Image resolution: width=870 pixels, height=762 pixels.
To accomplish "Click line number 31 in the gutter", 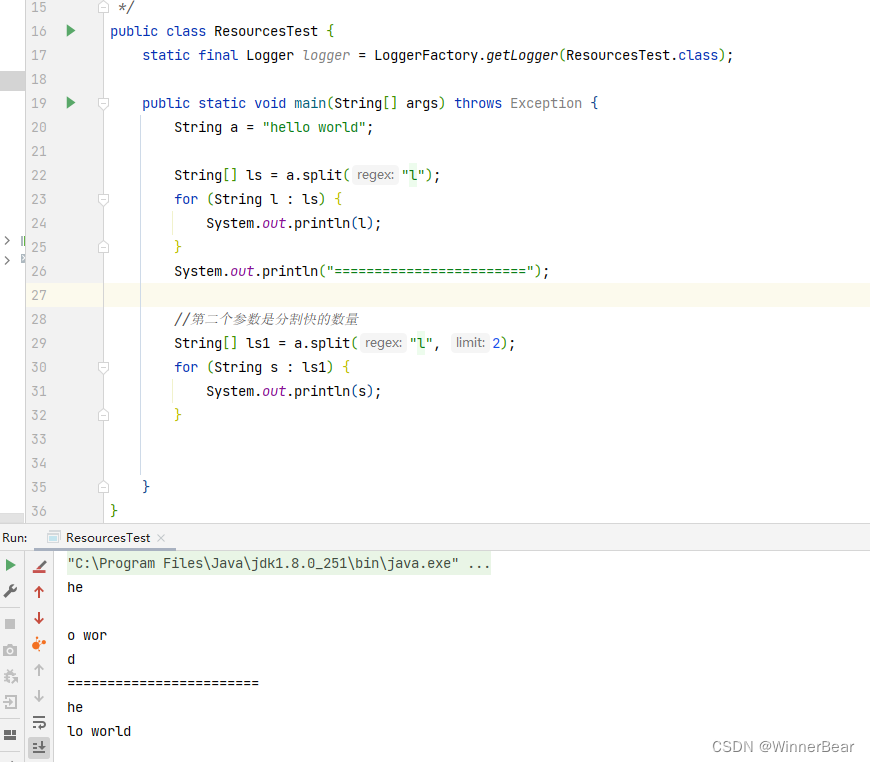I will pyautogui.click(x=39, y=391).
